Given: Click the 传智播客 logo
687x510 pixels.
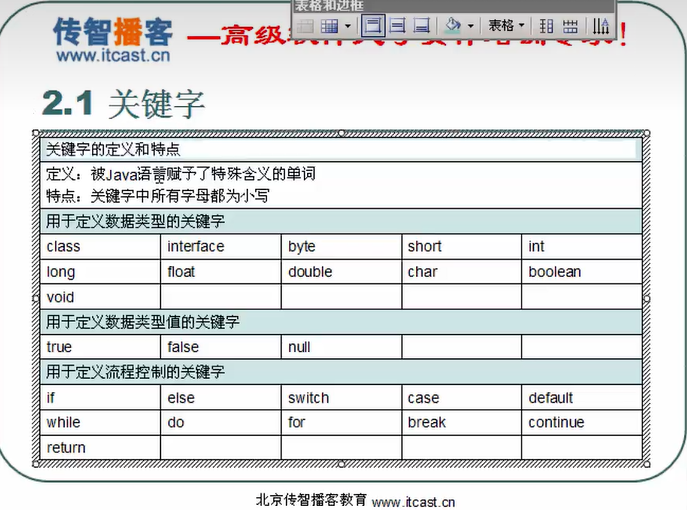Looking at the screenshot, I should tap(113, 32).
